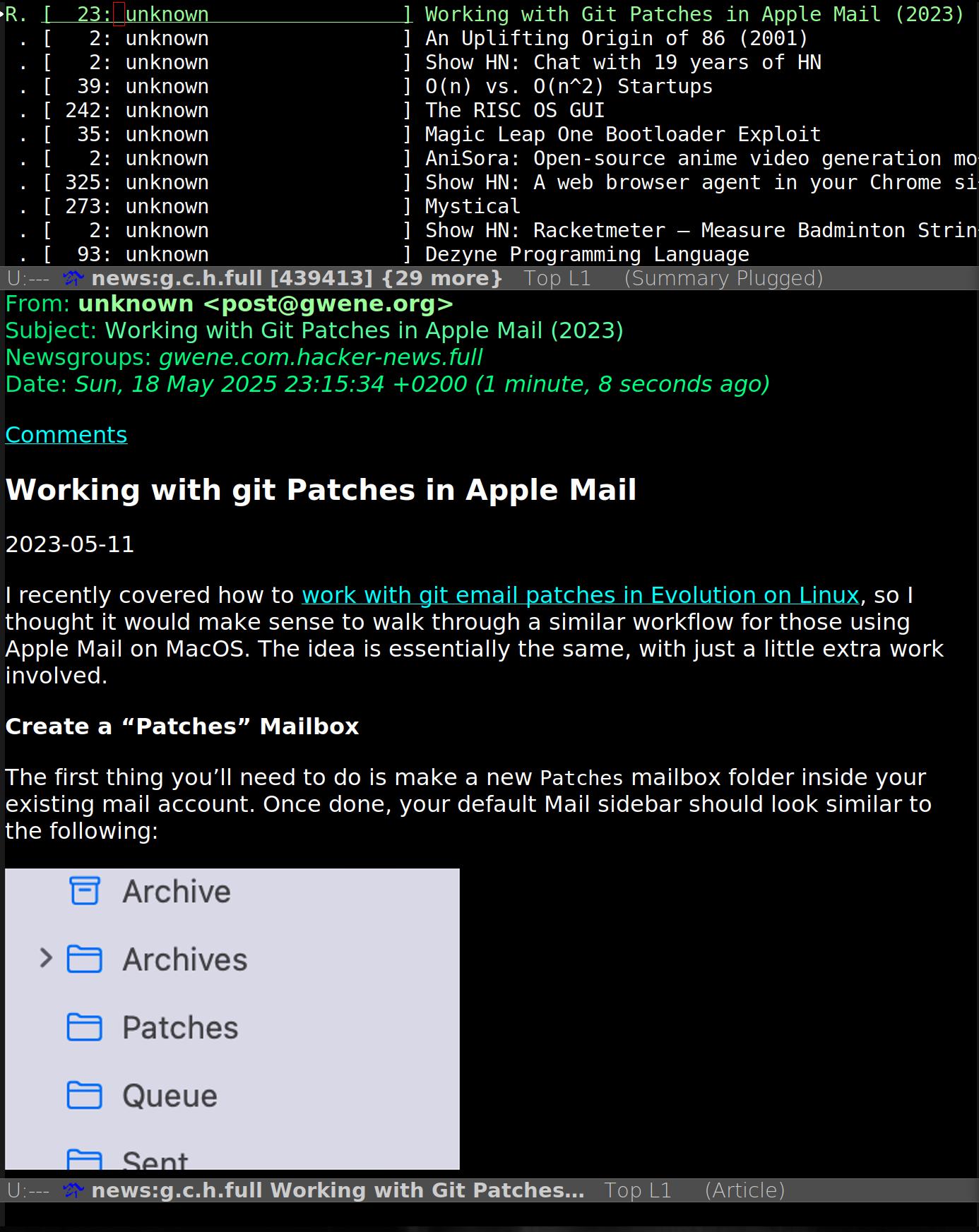Click the Newsgroups header gwene.com.hacker-news.full

(x=321, y=357)
